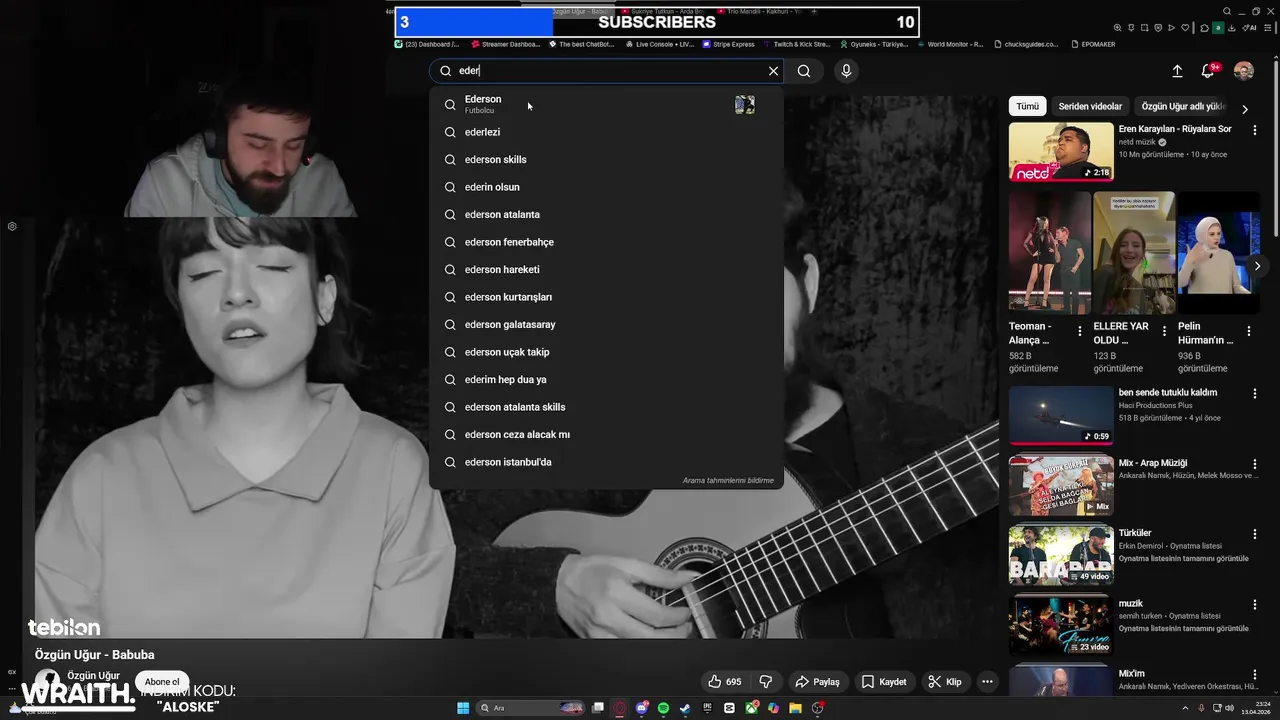1280x720 pixels.
Task: Open the three-dot more actions under the video
Action: coord(987,682)
